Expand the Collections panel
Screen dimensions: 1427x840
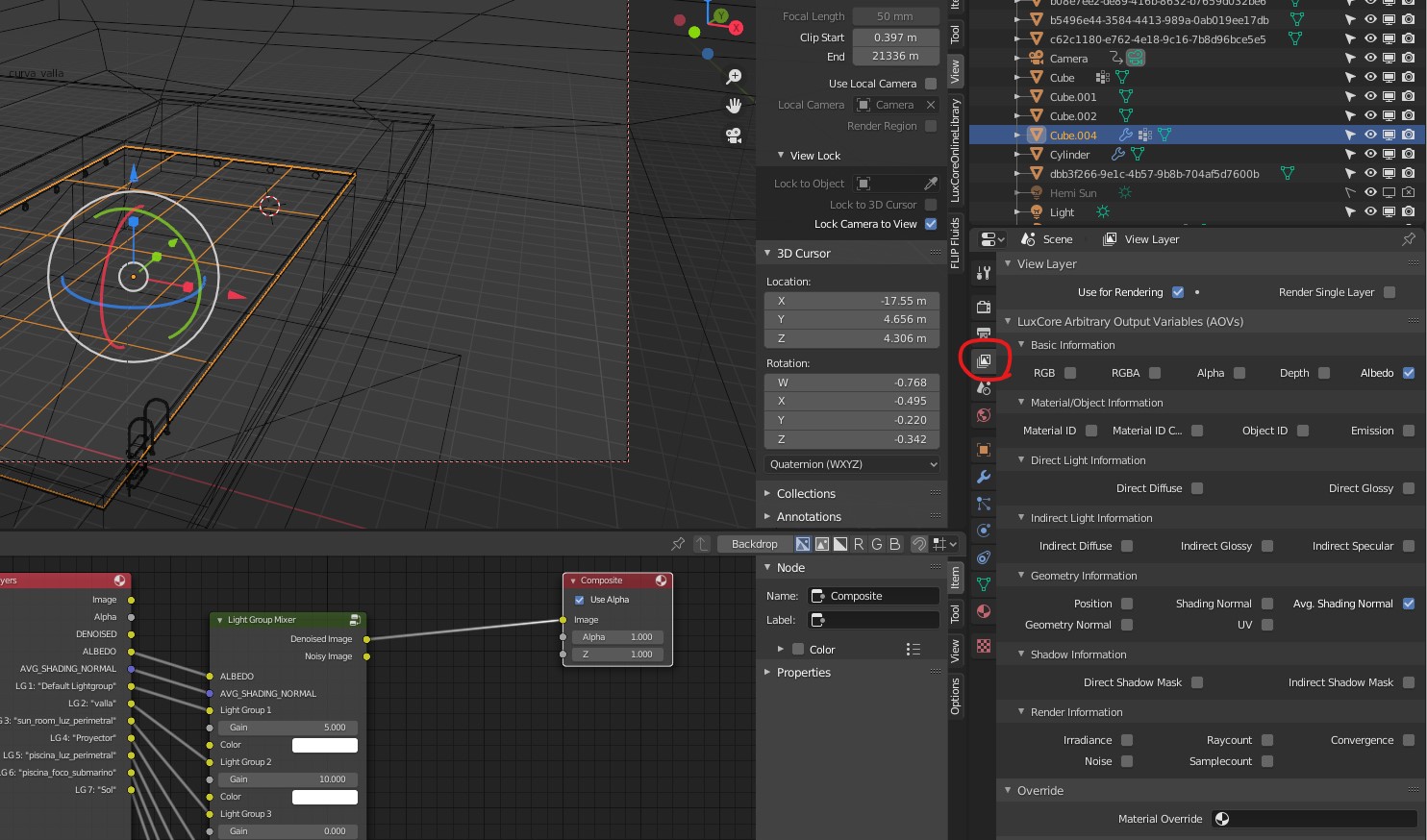pyautogui.click(x=805, y=494)
